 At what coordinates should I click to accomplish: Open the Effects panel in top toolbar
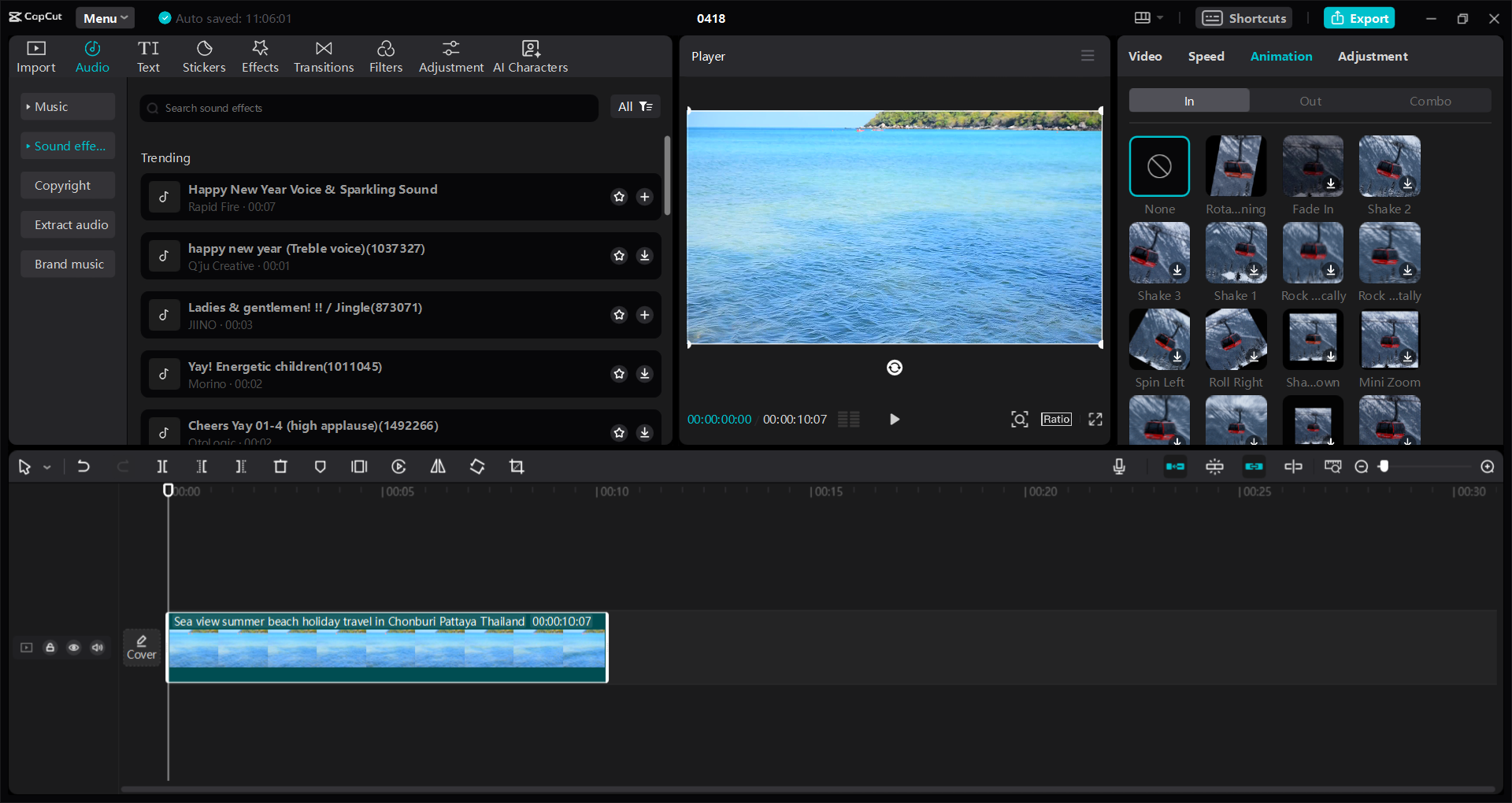click(260, 55)
